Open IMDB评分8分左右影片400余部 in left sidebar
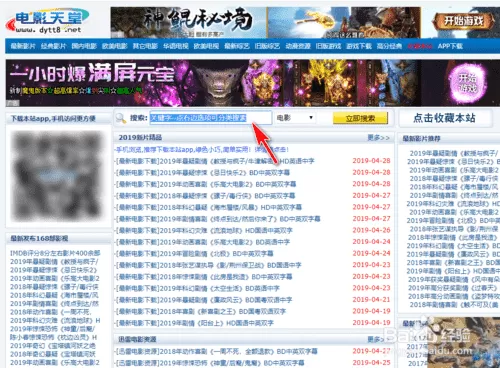This screenshot has width=500, height=368. tap(55, 253)
